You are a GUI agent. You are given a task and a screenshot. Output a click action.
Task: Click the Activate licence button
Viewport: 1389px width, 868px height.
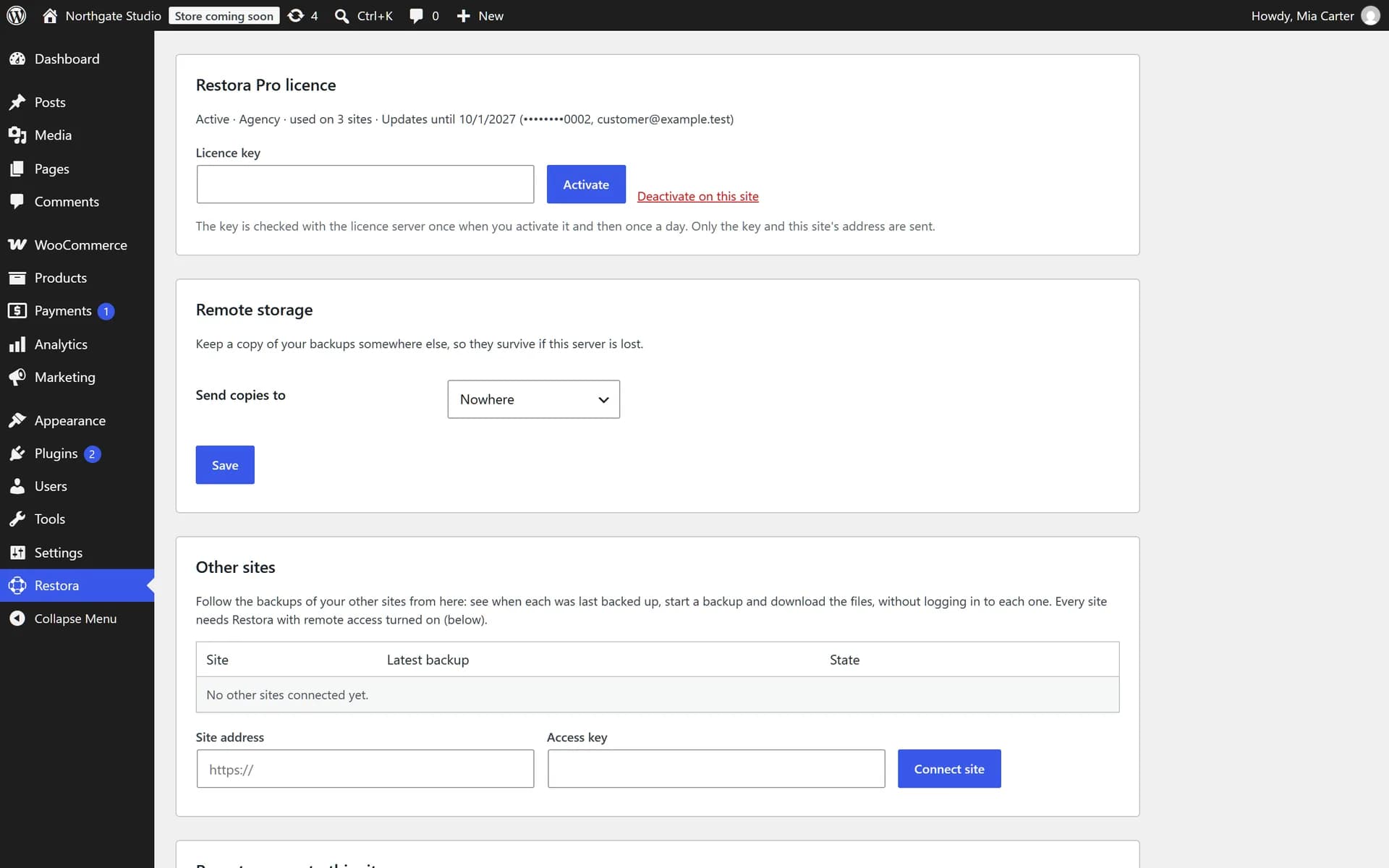point(586,184)
